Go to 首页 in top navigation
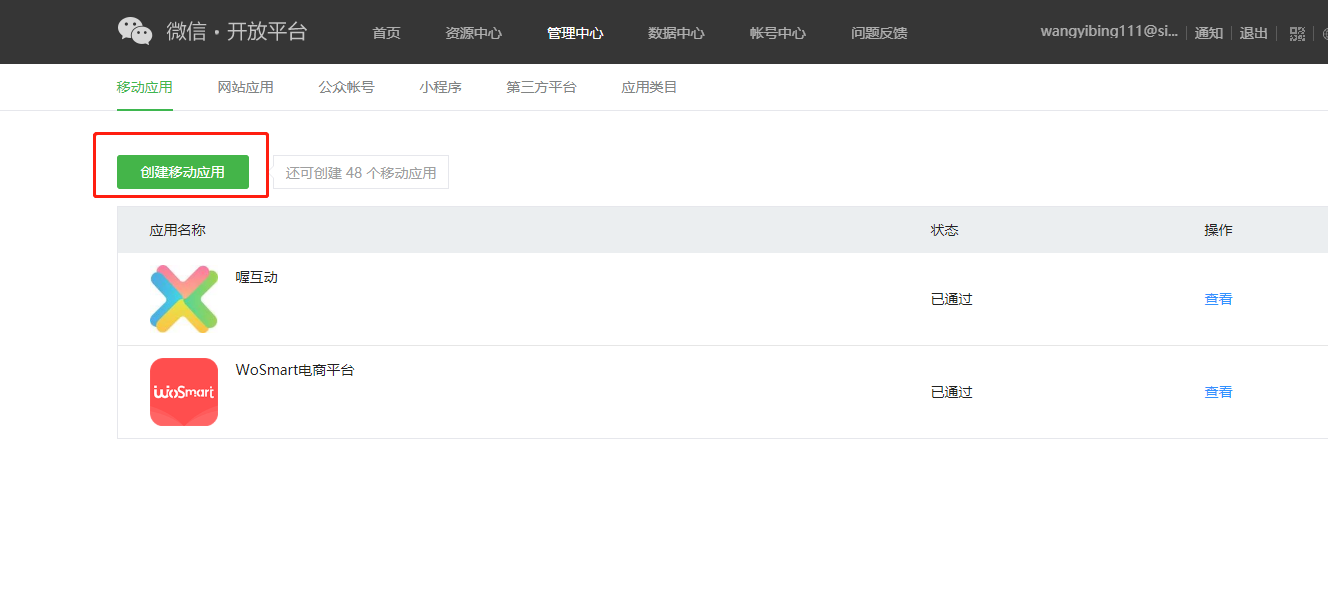Screen dimensions: 1328x605 click(x=386, y=33)
